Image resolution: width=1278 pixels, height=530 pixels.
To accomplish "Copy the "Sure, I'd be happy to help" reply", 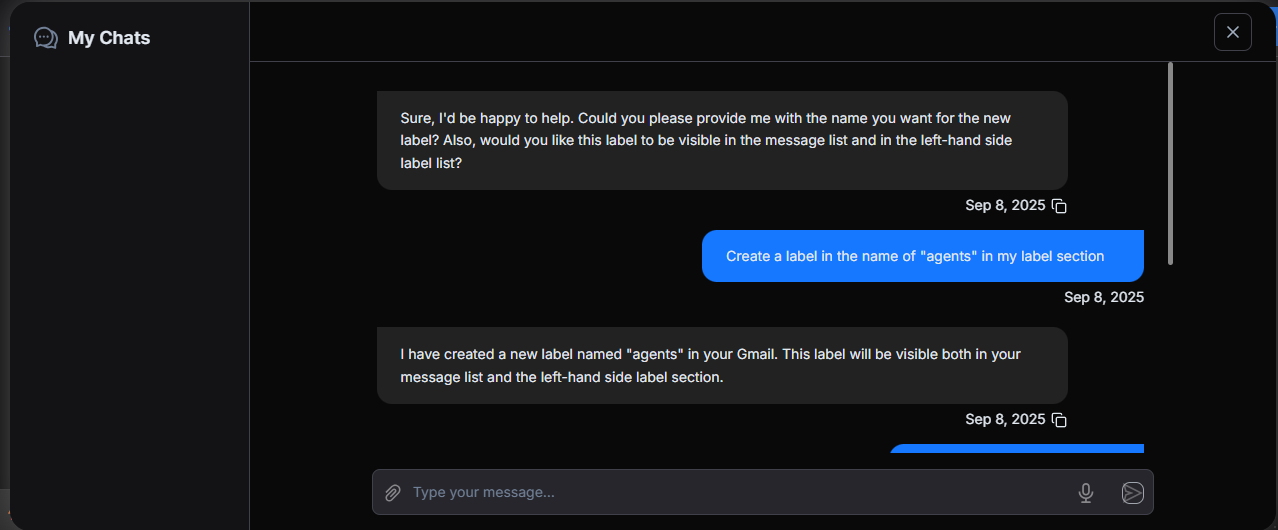I will coord(1060,206).
